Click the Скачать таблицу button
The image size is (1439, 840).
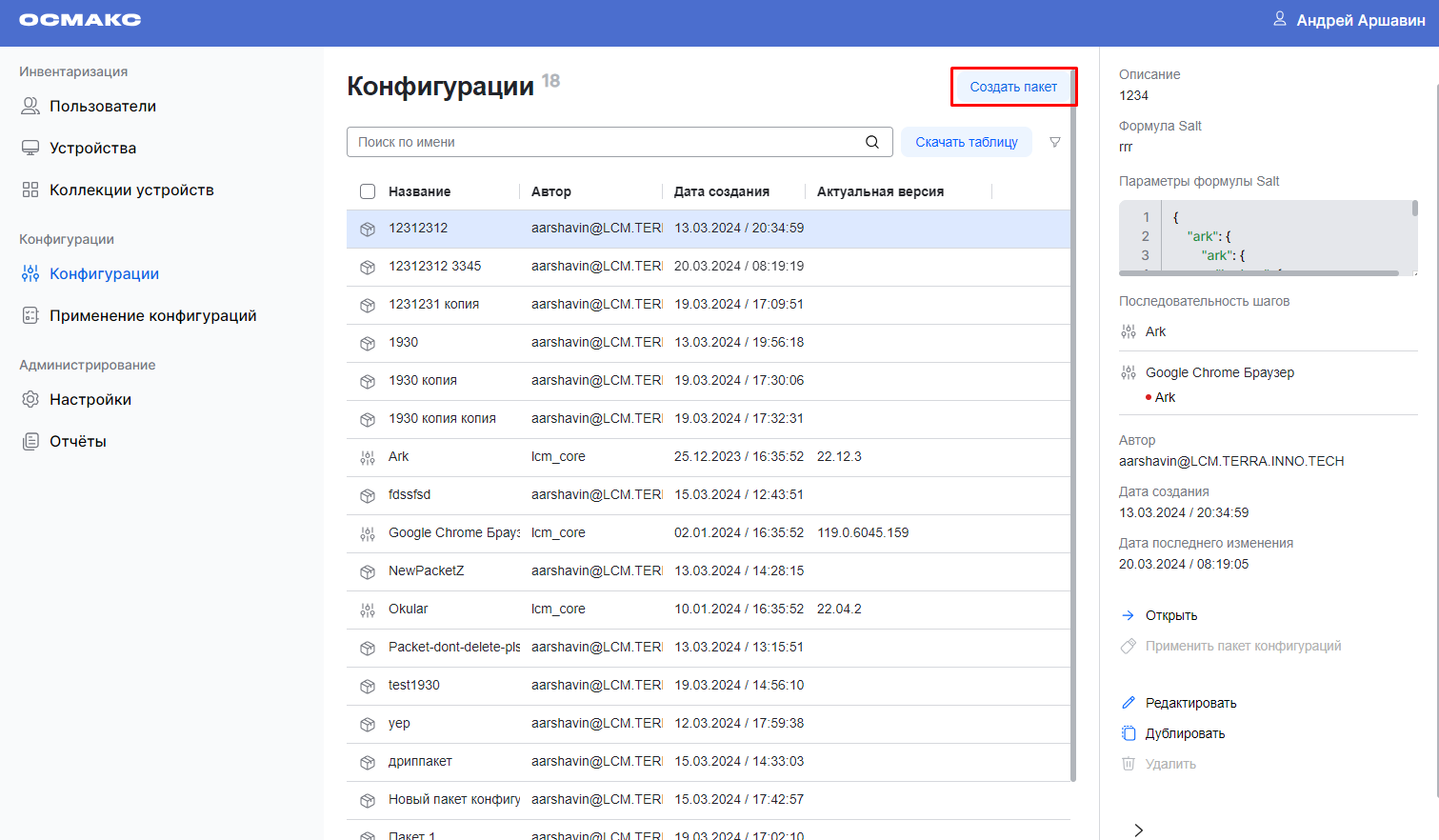pyautogui.click(x=966, y=142)
